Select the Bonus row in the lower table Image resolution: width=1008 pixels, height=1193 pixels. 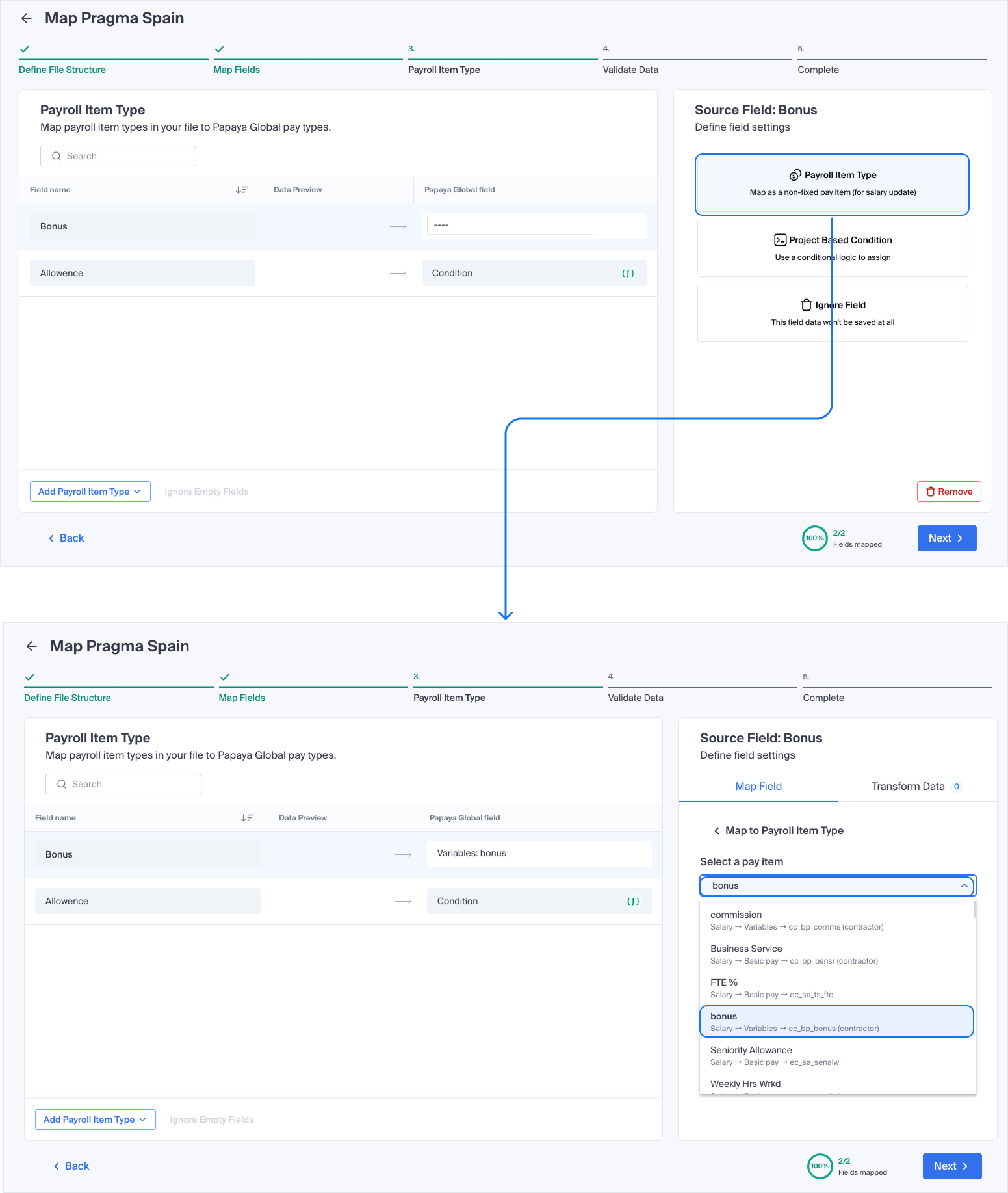(343, 855)
